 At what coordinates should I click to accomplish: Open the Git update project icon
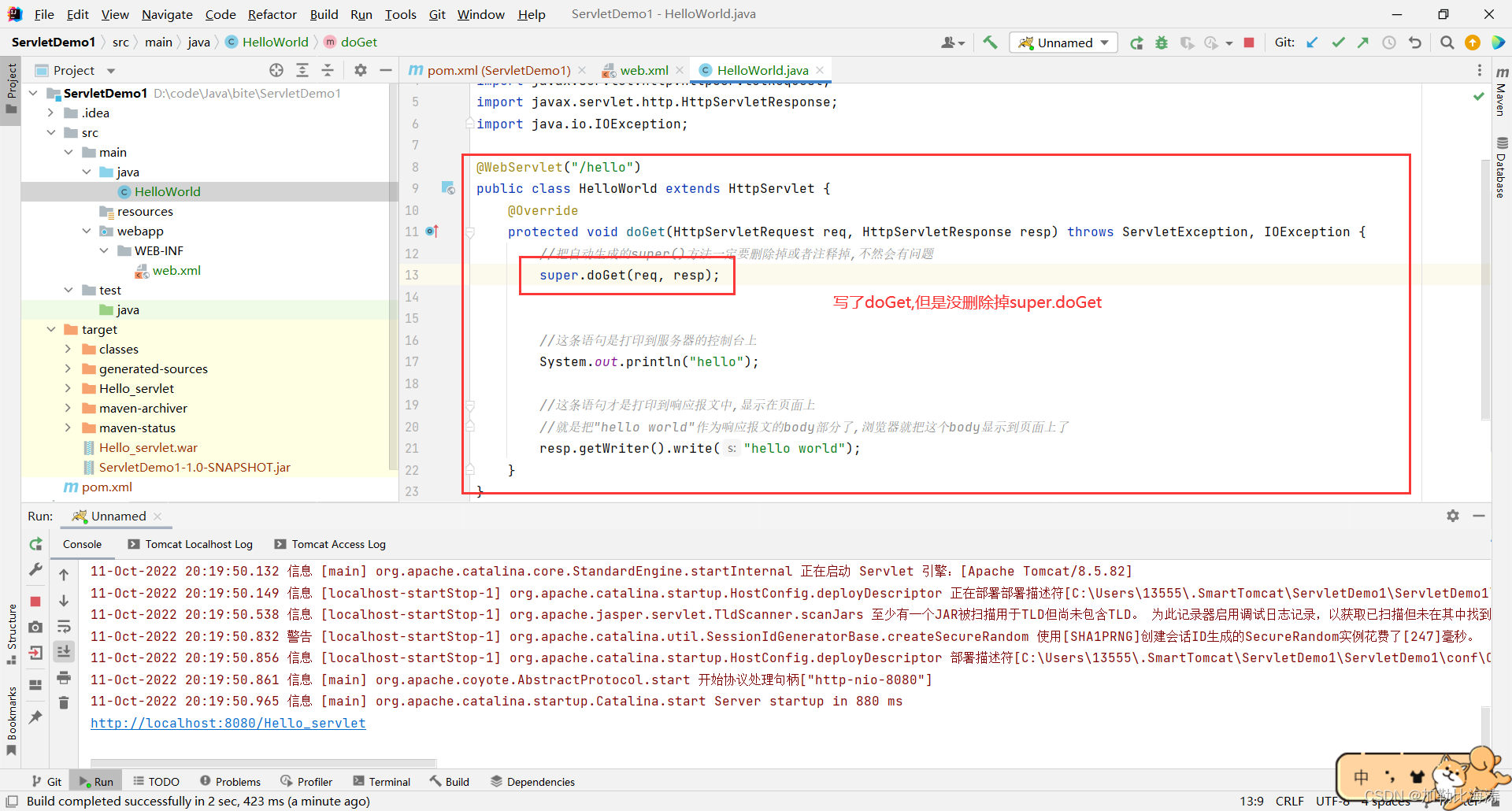(1312, 42)
